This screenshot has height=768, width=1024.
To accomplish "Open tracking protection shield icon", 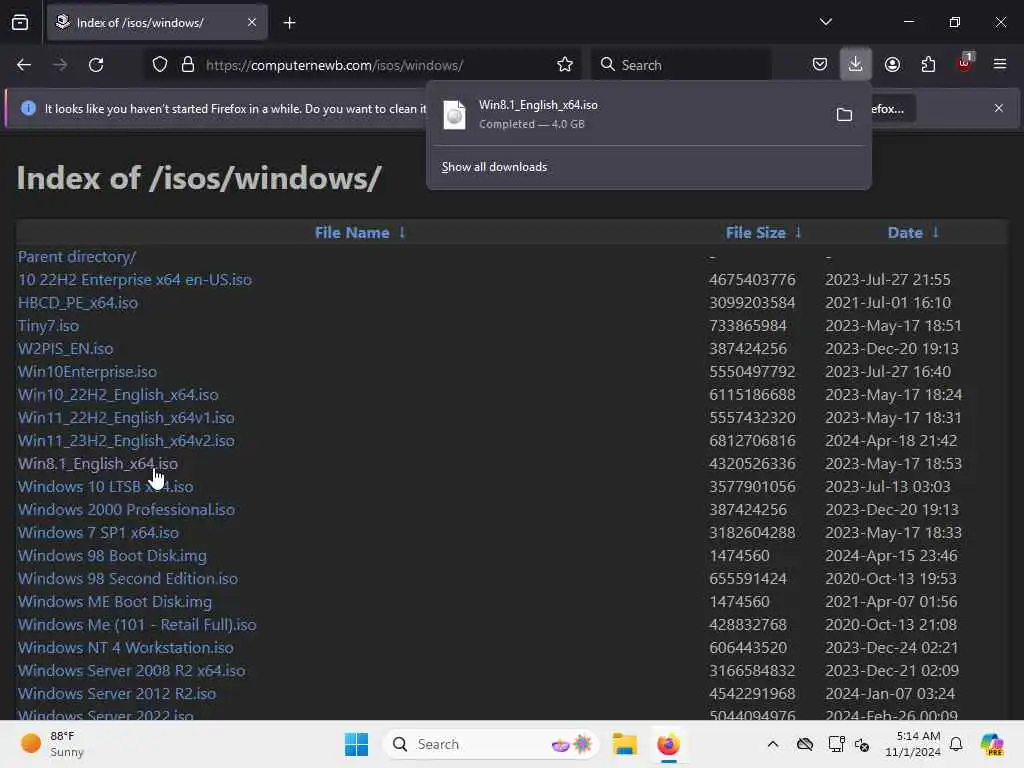I will coord(160,65).
